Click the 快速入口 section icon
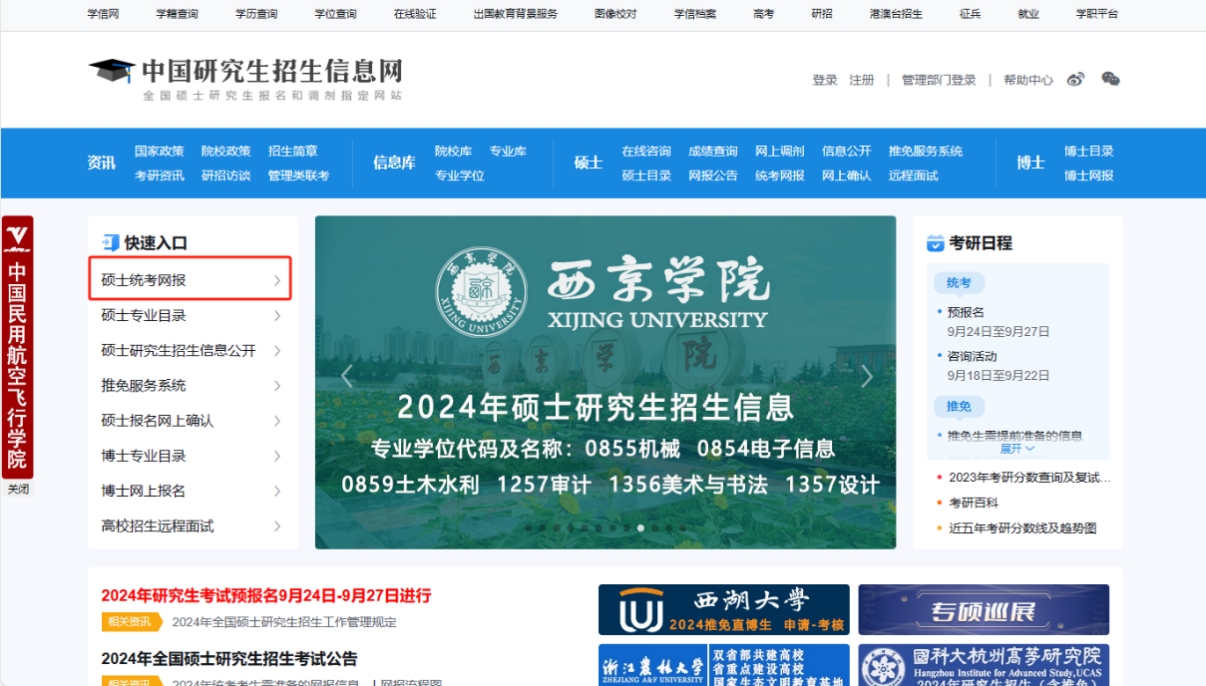 pyautogui.click(x=110, y=243)
